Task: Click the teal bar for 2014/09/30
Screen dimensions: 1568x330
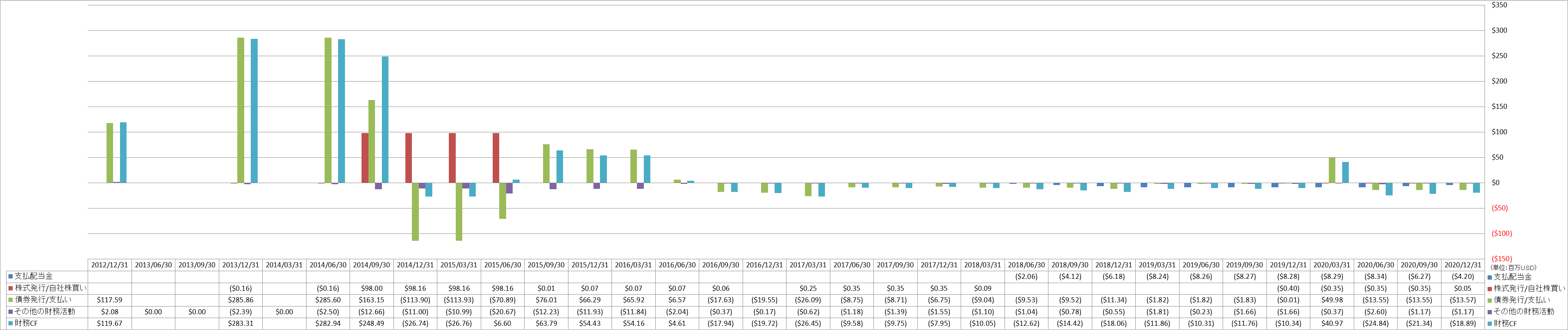Action: pos(385,120)
